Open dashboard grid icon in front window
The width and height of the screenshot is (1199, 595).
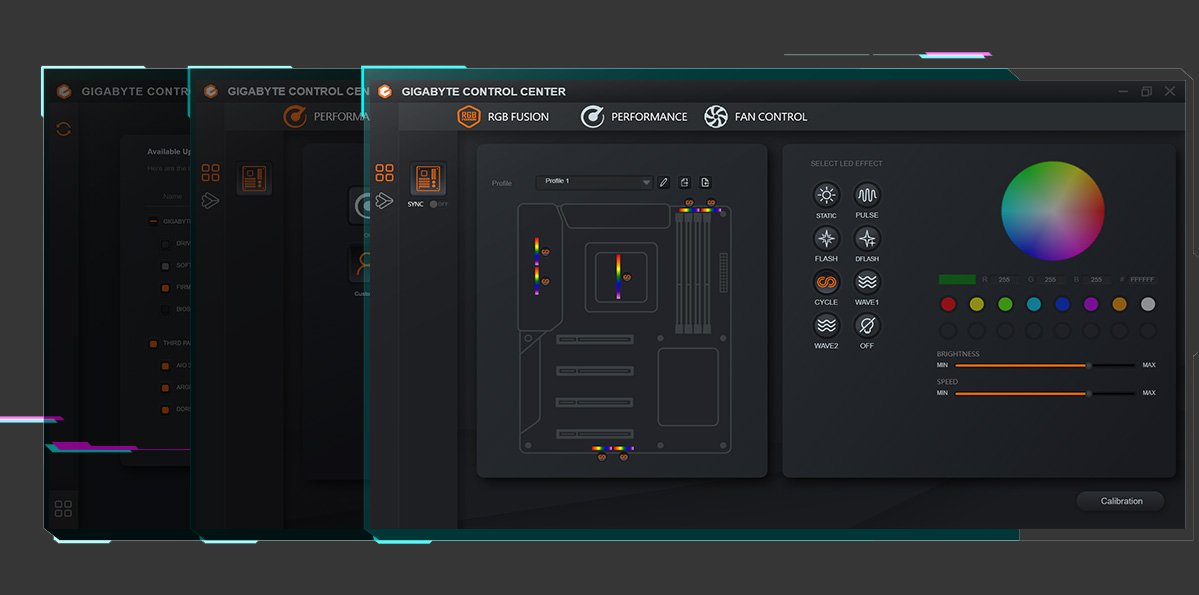point(384,173)
